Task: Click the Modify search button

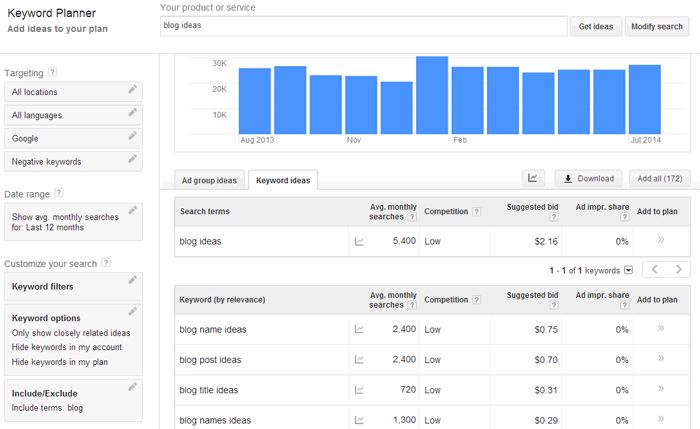Action: point(657,26)
